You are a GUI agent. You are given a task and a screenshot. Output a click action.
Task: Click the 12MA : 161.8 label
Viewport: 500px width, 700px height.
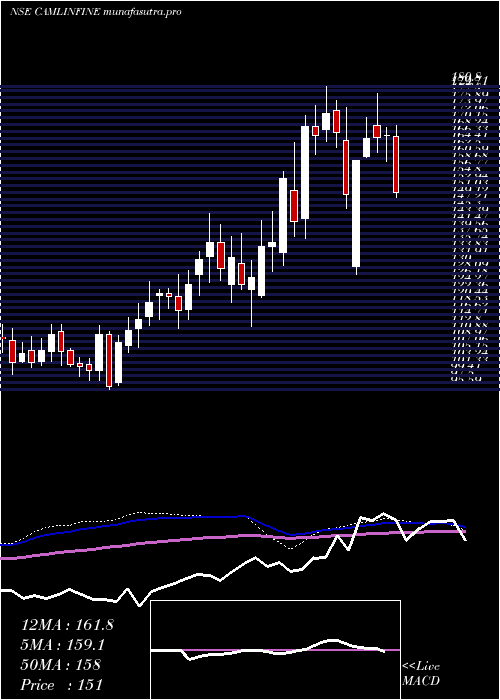67,625
